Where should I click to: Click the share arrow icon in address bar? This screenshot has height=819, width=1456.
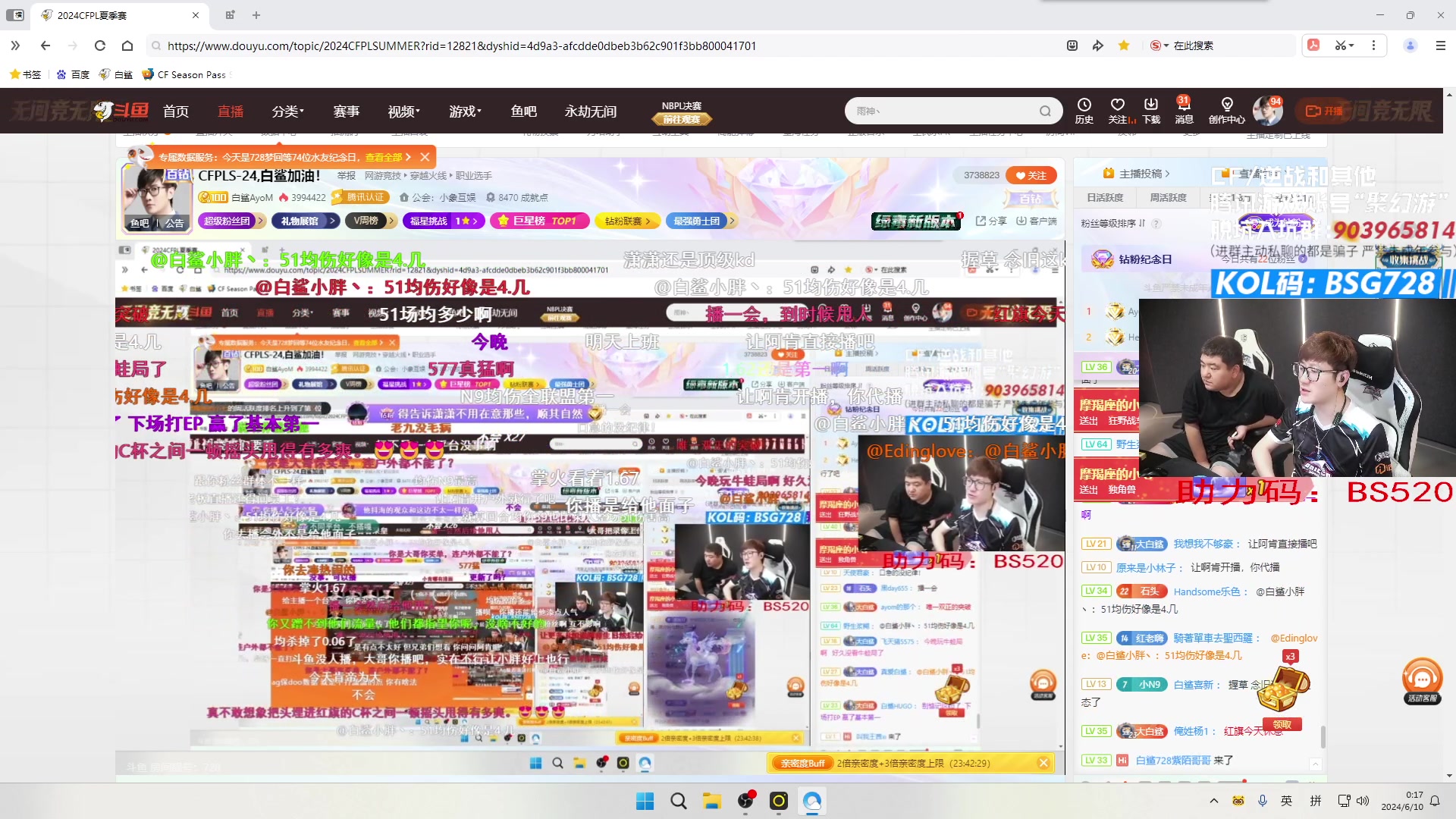(x=1097, y=45)
